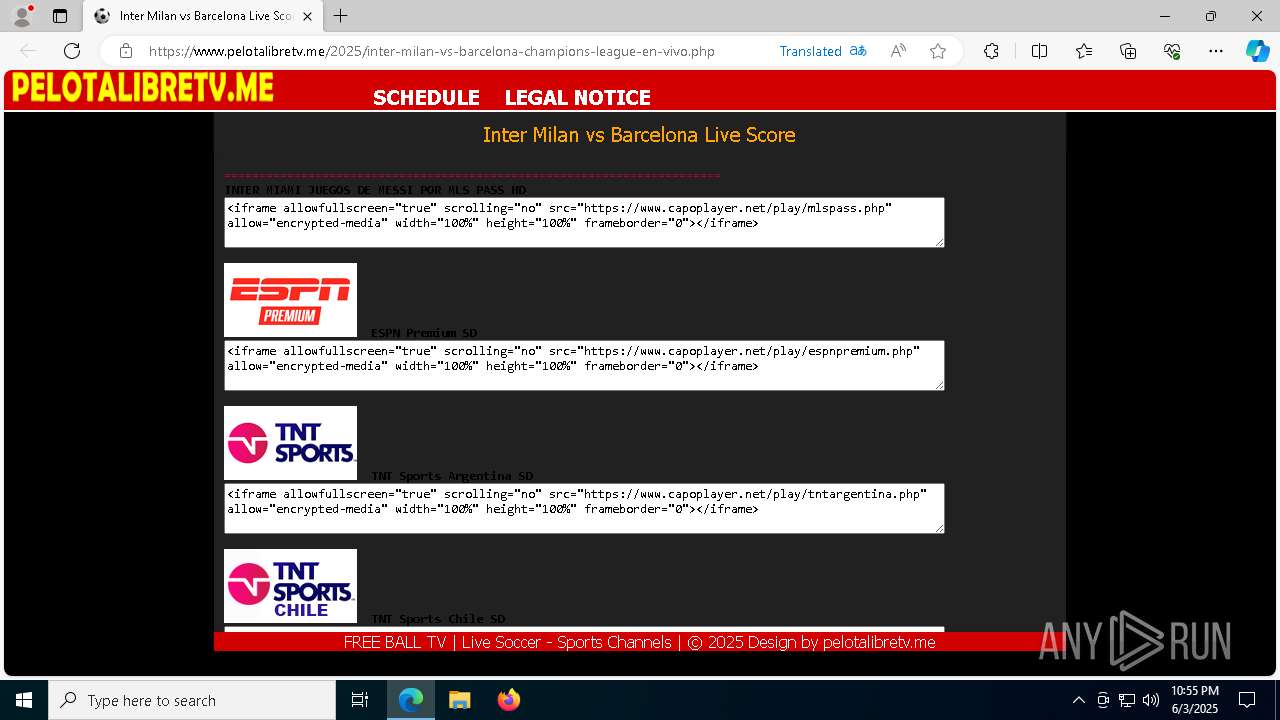This screenshot has height=720, width=1280.
Task: Click the TNT Sports Argentina logo
Action: 290,443
